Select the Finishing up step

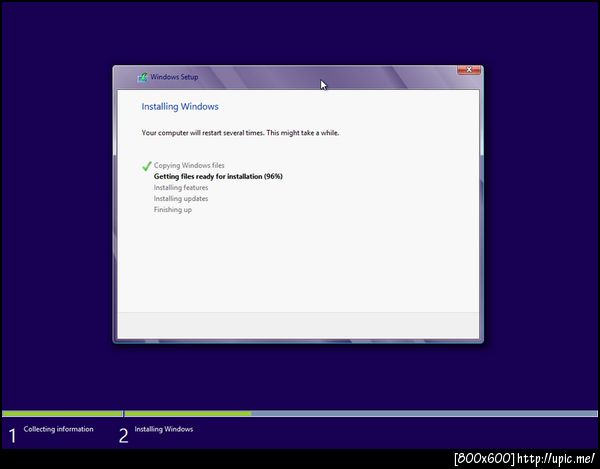coord(173,210)
